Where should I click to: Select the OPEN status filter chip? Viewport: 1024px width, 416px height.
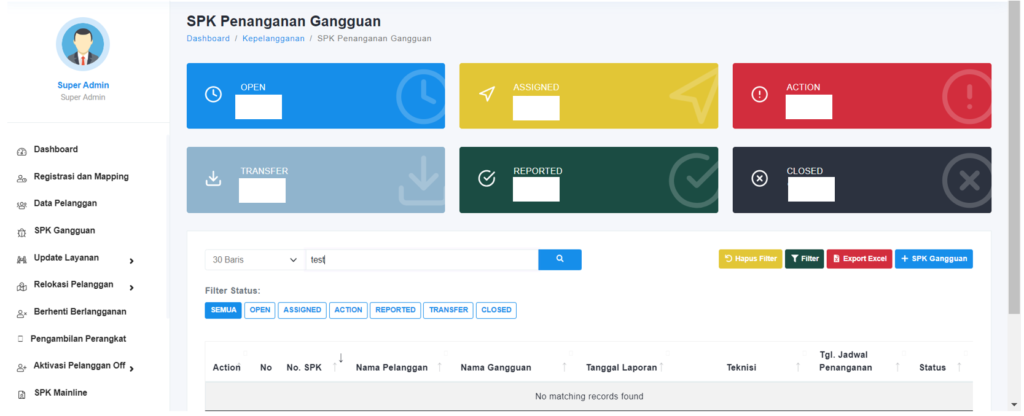(x=260, y=310)
